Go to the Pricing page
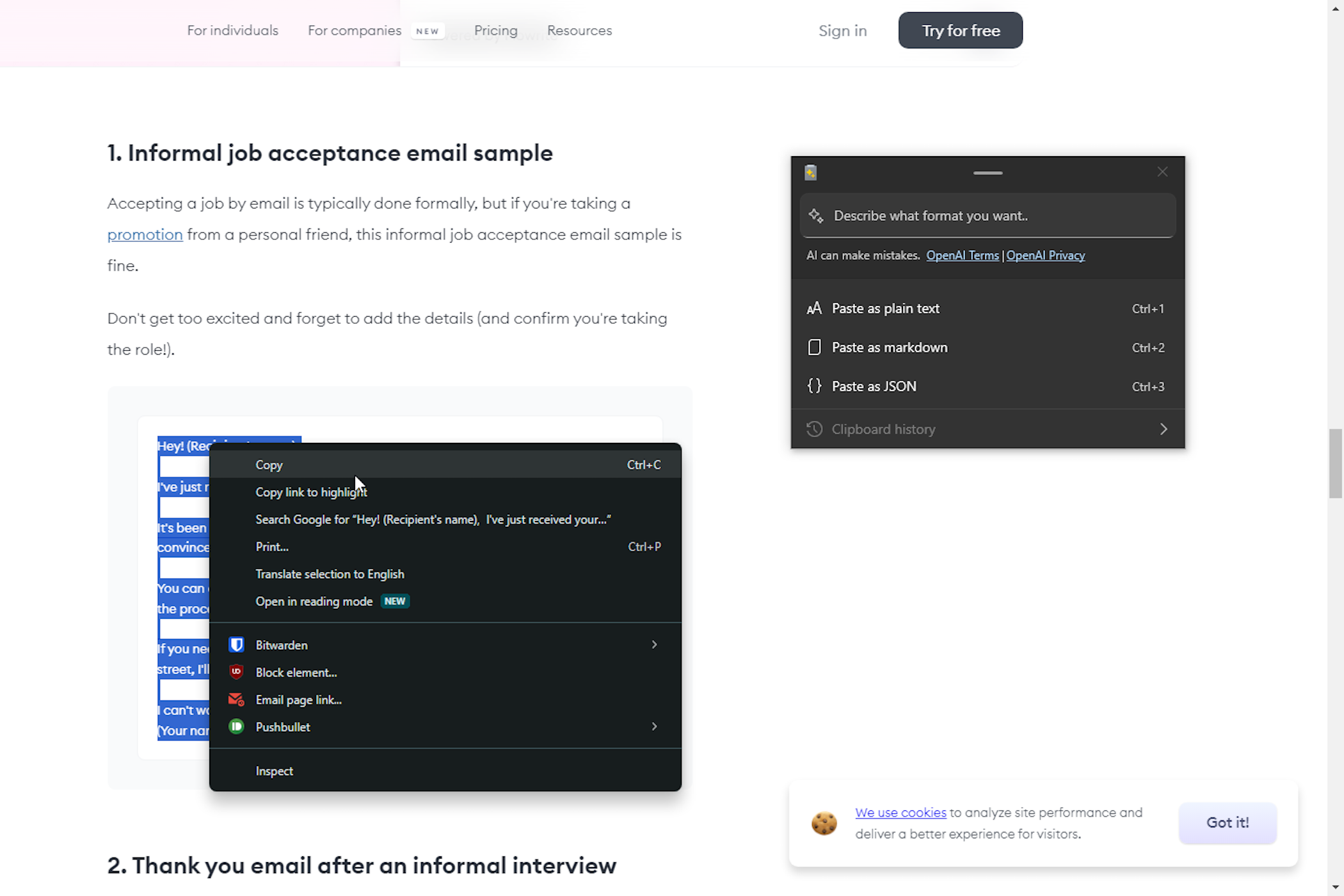1344x896 pixels. point(495,31)
